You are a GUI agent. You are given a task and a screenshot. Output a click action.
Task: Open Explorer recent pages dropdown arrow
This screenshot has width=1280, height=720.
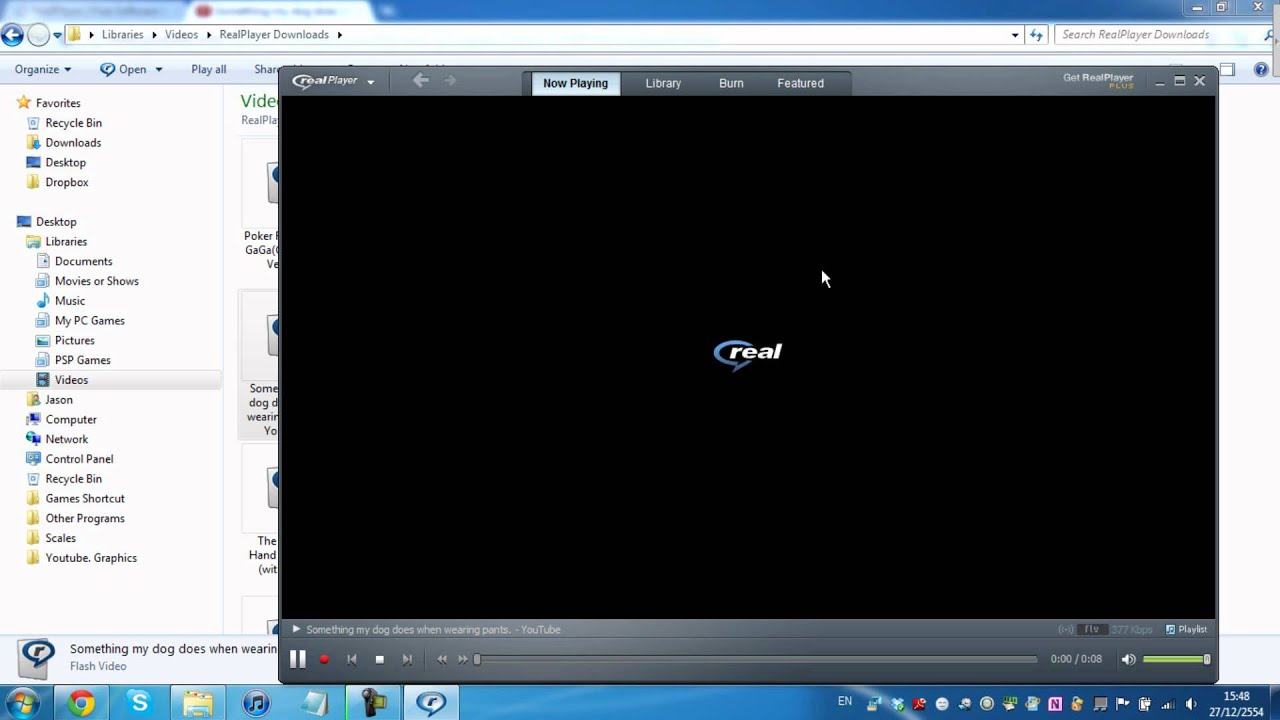tap(58, 35)
